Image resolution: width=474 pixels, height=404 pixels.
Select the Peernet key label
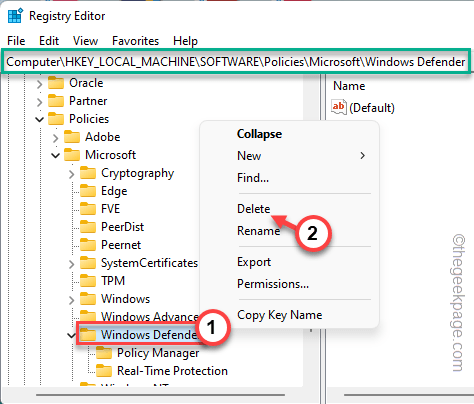click(x=121, y=245)
